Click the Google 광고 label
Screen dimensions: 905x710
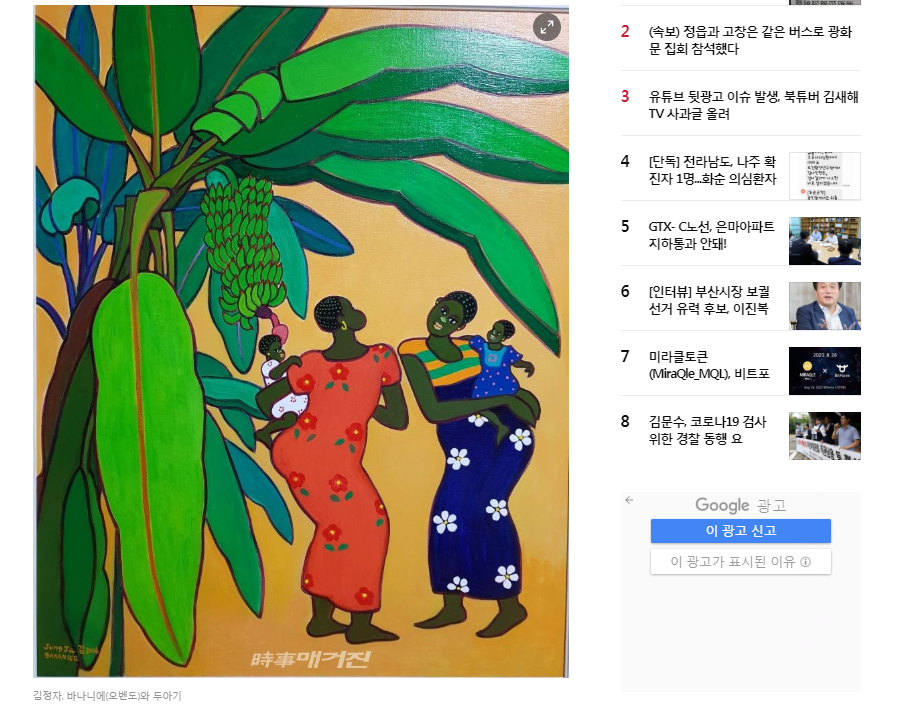coord(741,505)
